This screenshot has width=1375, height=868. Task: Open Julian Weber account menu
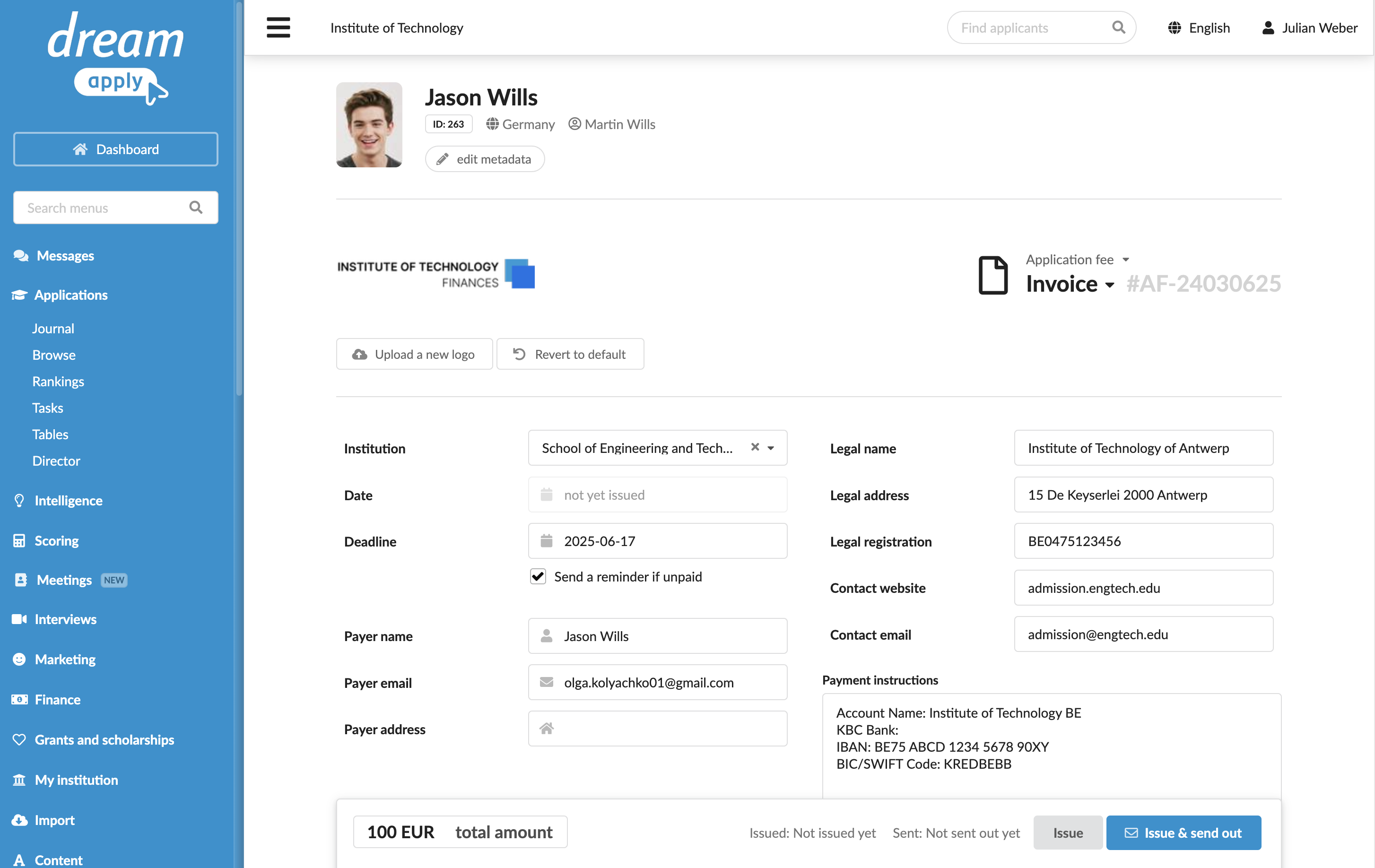click(x=1309, y=27)
